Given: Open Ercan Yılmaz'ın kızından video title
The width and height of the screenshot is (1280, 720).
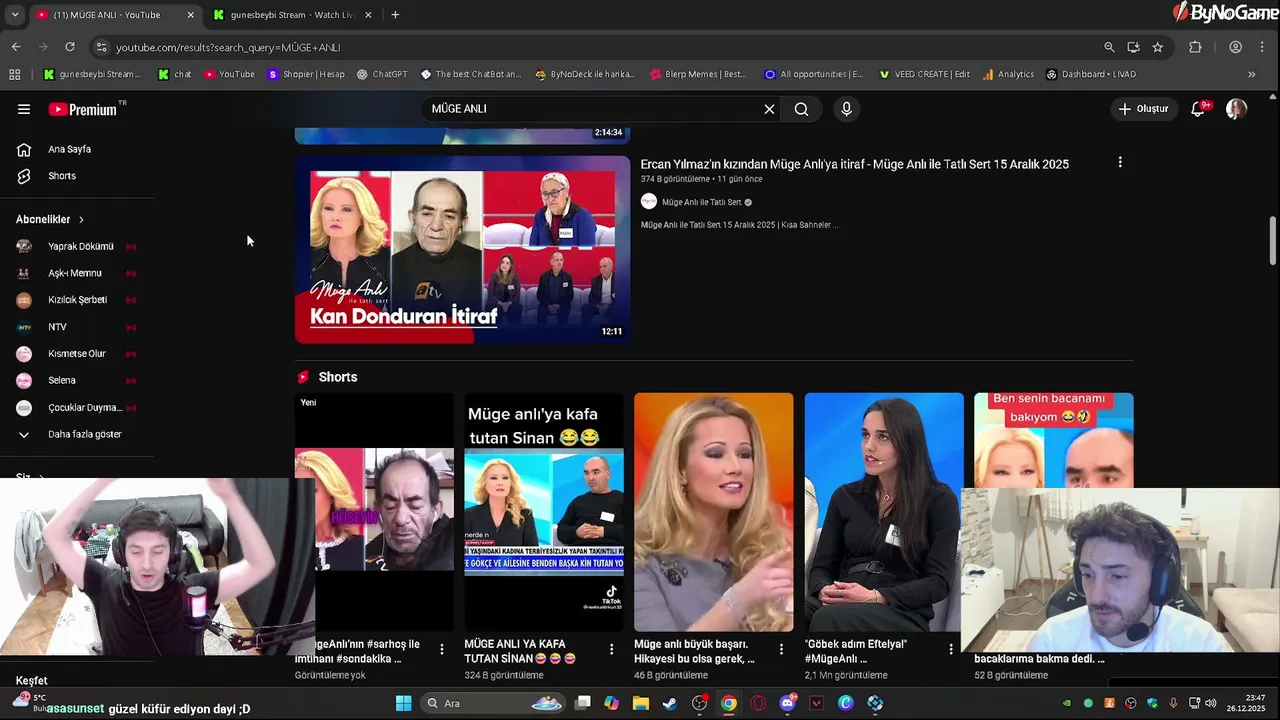Looking at the screenshot, I should pyautogui.click(x=854, y=164).
